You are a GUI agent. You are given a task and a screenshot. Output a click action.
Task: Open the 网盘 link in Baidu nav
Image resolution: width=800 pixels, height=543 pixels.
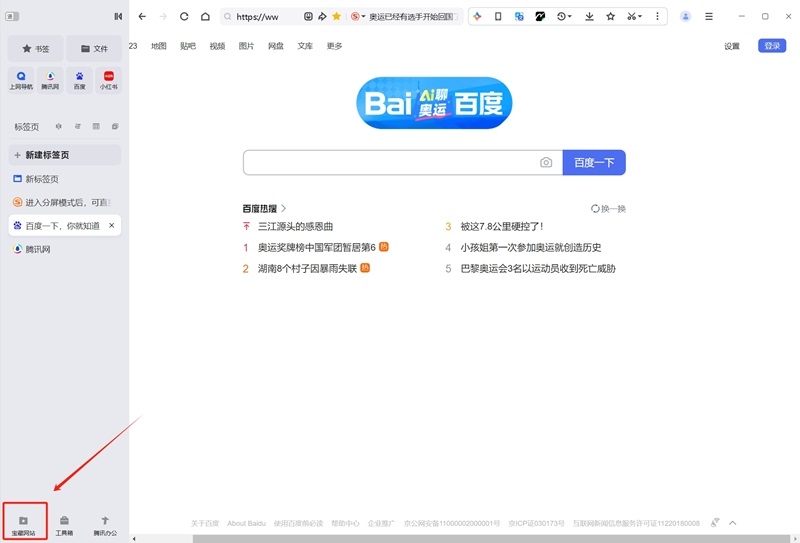pyautogui.click(x=276, y=46)
